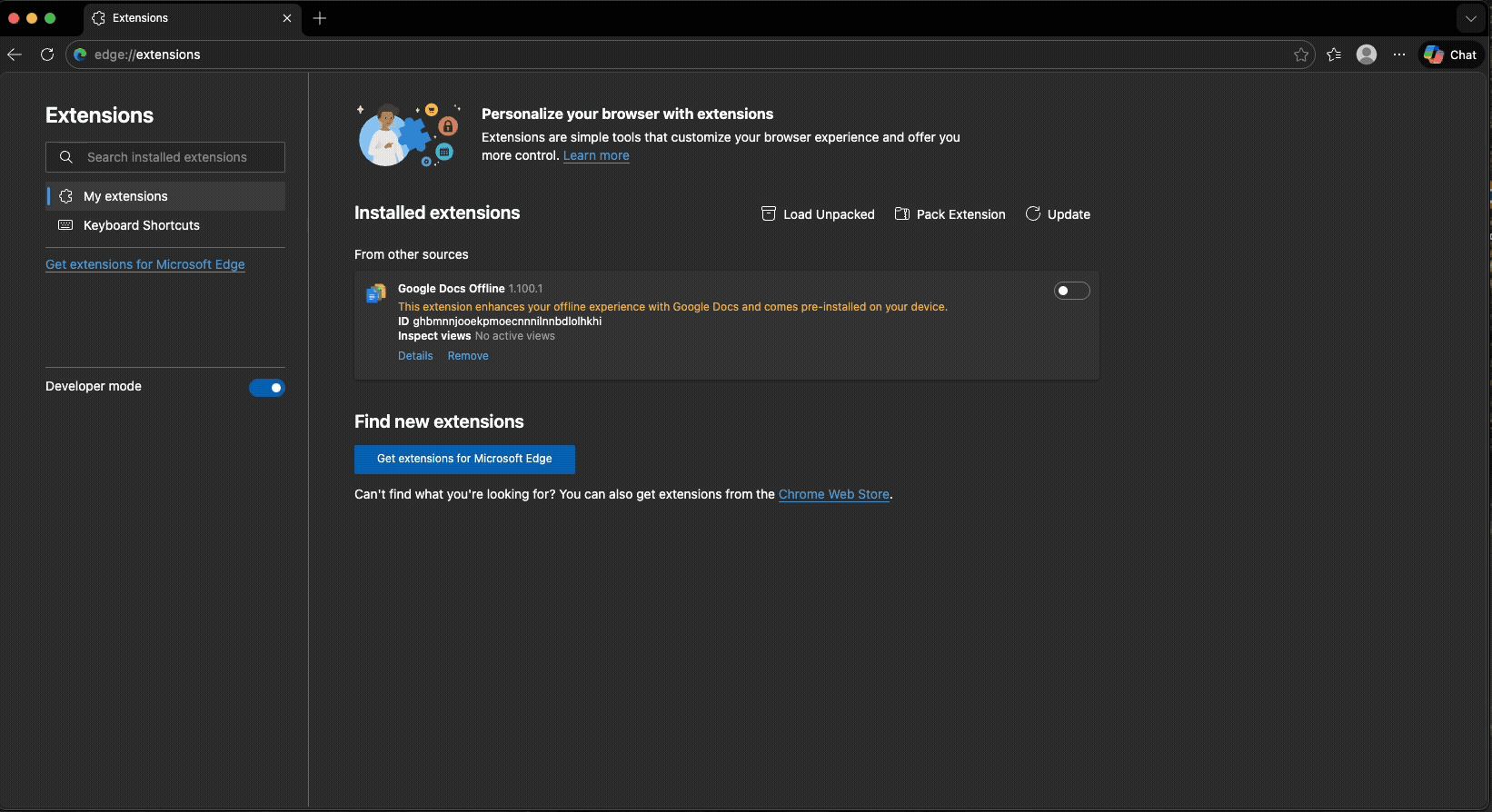Open the Chrome Web Store link
Image resolution: width=1492 pixels, height=812 pixels.
click(834, 494)
